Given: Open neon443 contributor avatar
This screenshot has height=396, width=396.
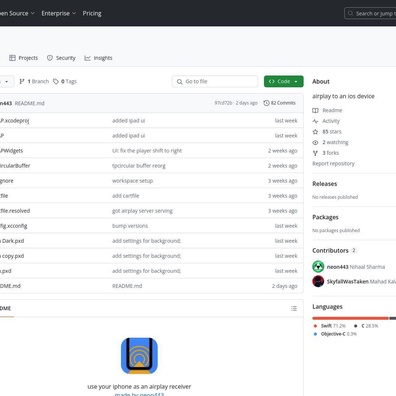Looking at the screenshot, I should pos(318,267).
